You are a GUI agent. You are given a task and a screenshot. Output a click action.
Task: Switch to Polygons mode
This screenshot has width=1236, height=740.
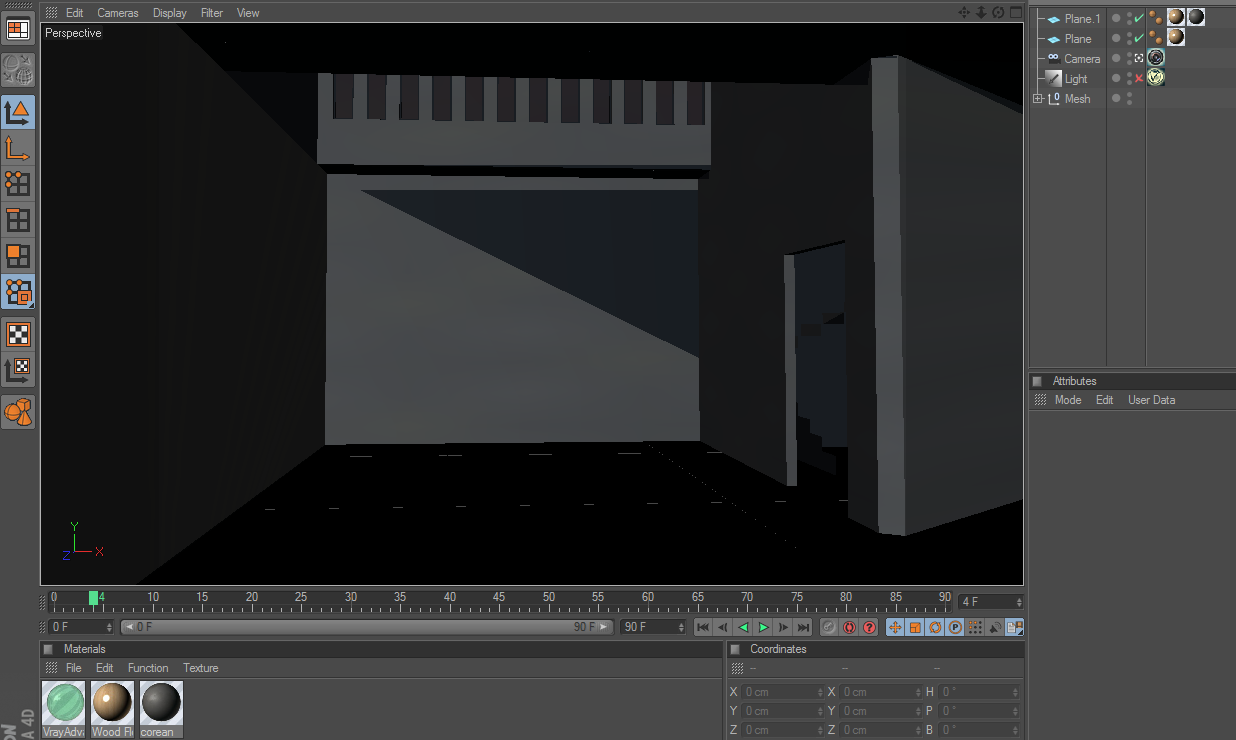point(18,255)
